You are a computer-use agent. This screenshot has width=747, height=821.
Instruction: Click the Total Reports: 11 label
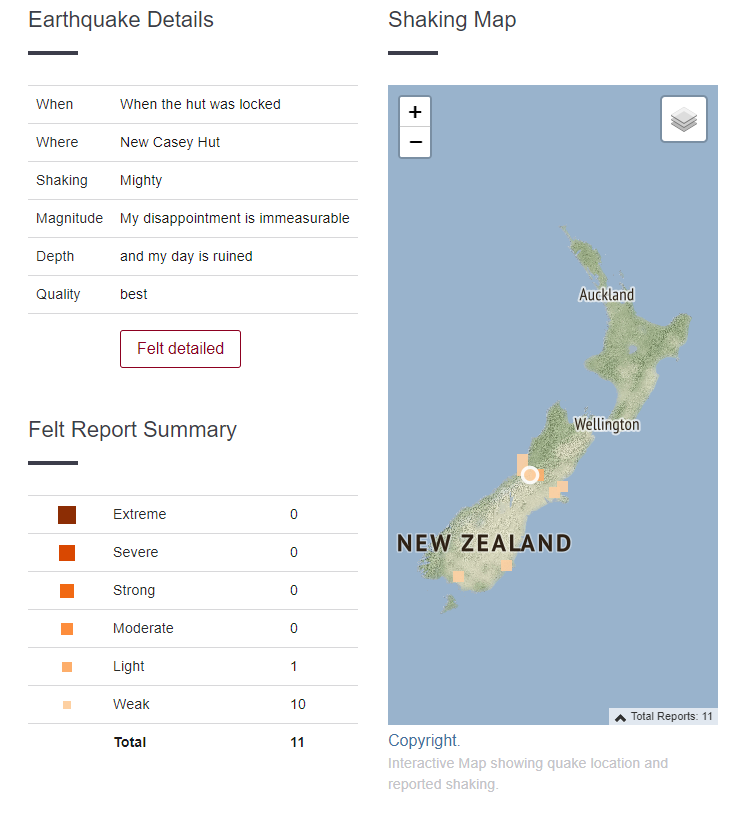(671, 717)
